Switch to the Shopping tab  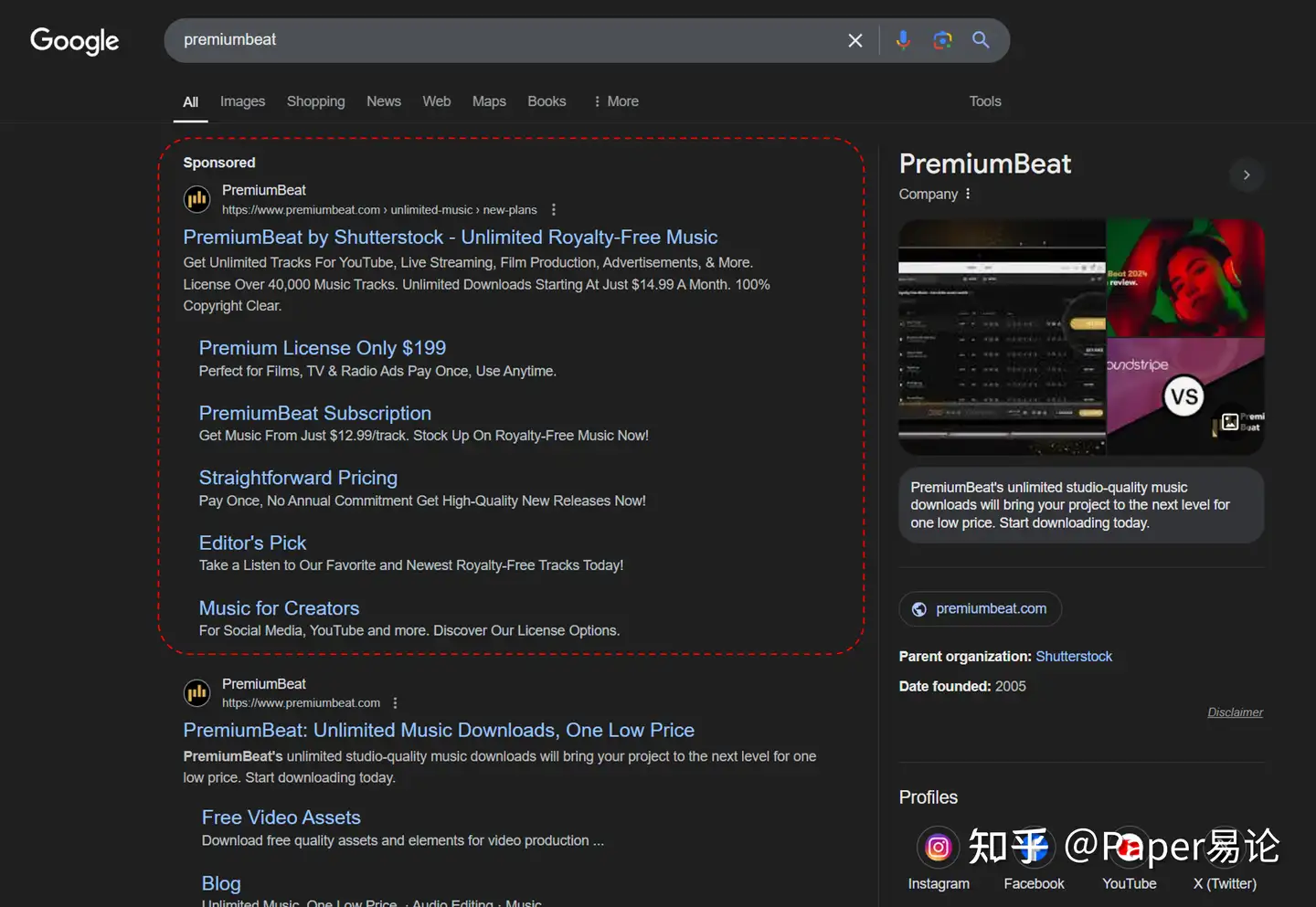click(316, 101)
